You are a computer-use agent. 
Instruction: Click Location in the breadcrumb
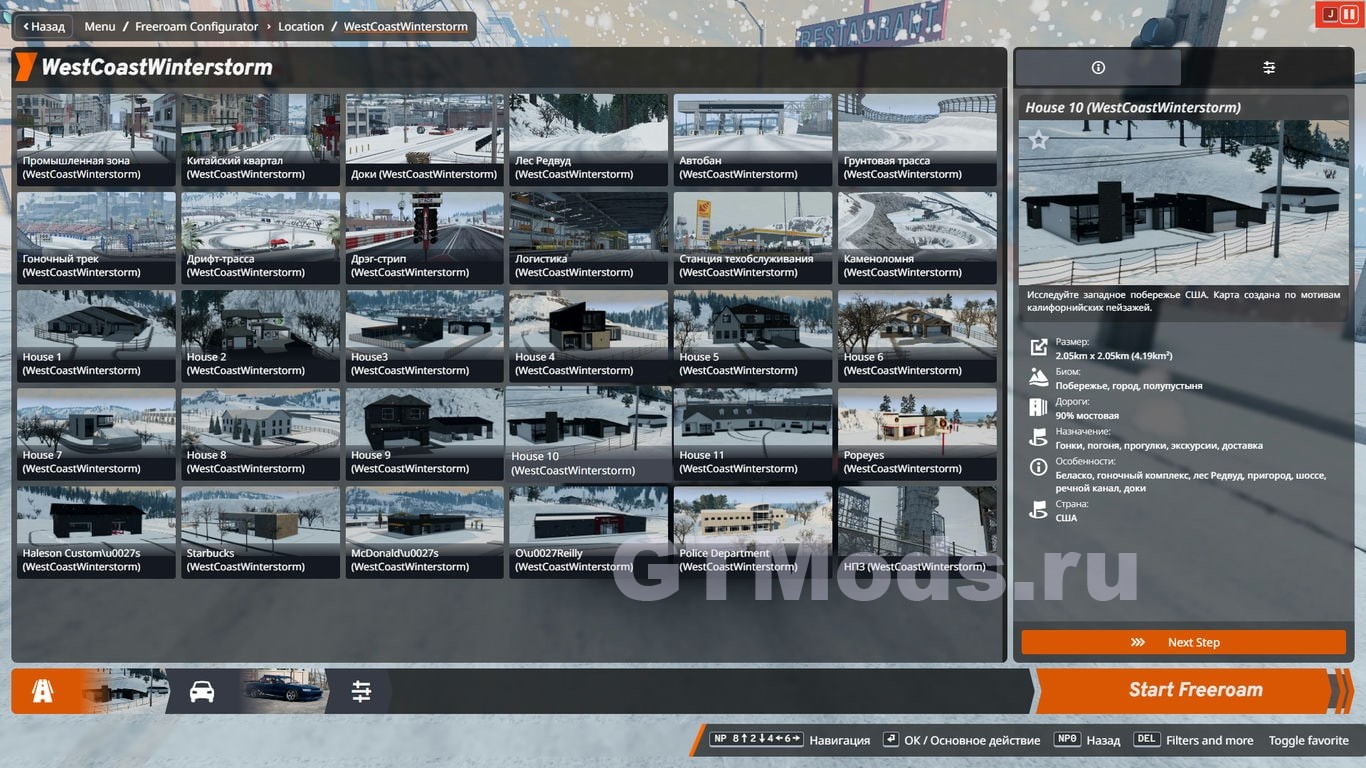coord(301,27)
